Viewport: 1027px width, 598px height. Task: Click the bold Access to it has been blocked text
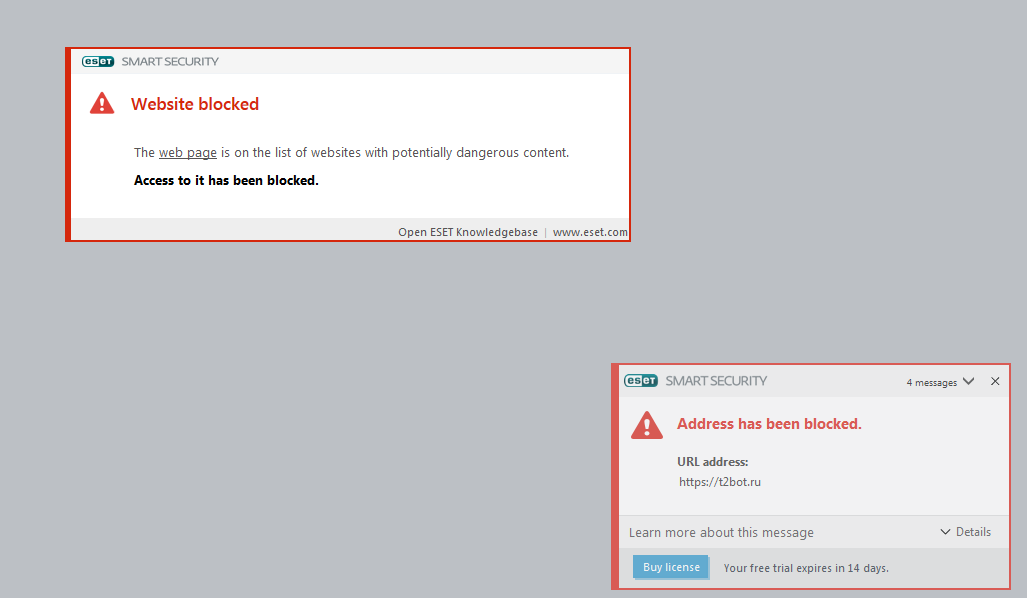pos(226,181)
